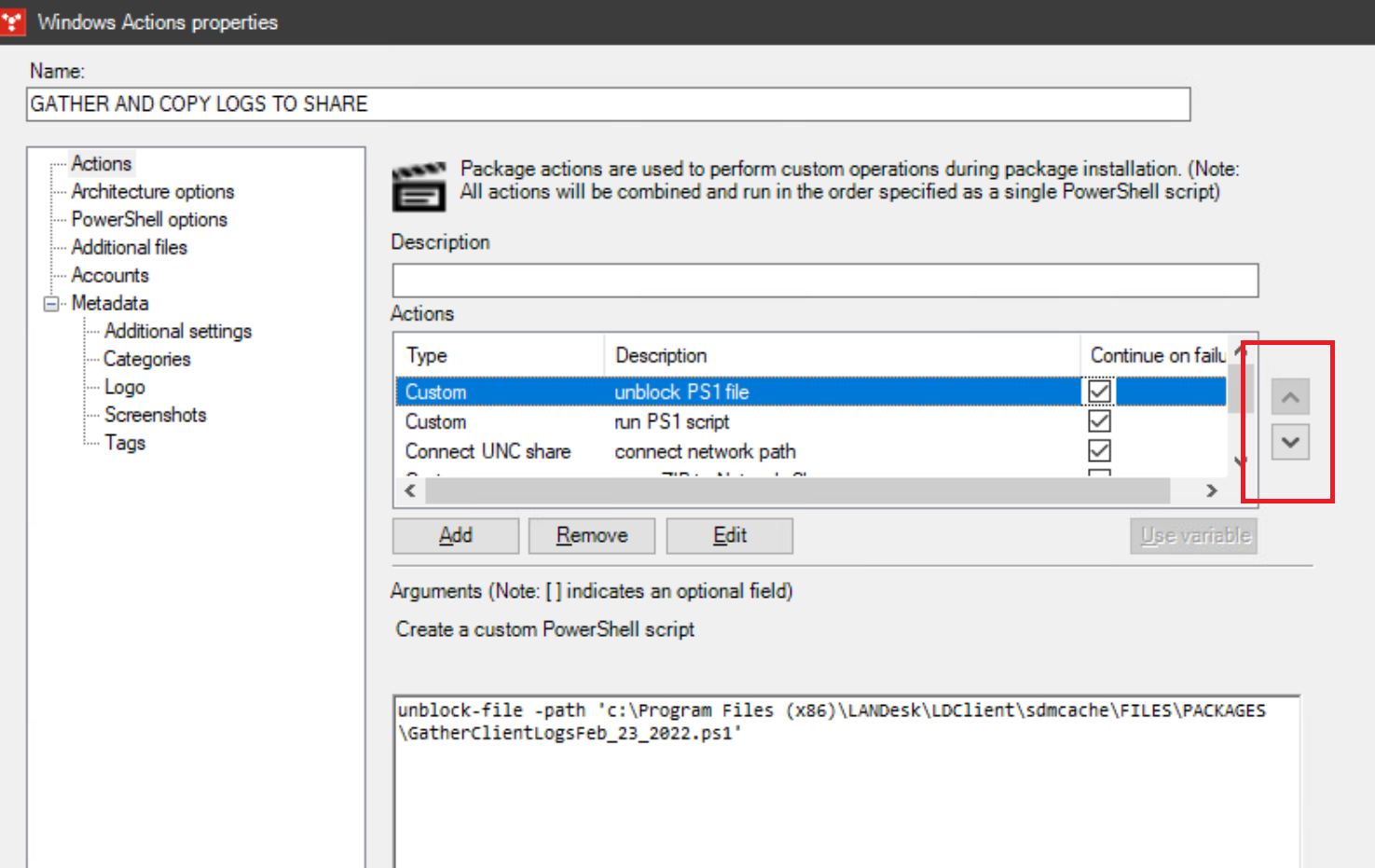1375x868 pixels.
Task: Open Additional files section
Action: (x=129, y=248)
